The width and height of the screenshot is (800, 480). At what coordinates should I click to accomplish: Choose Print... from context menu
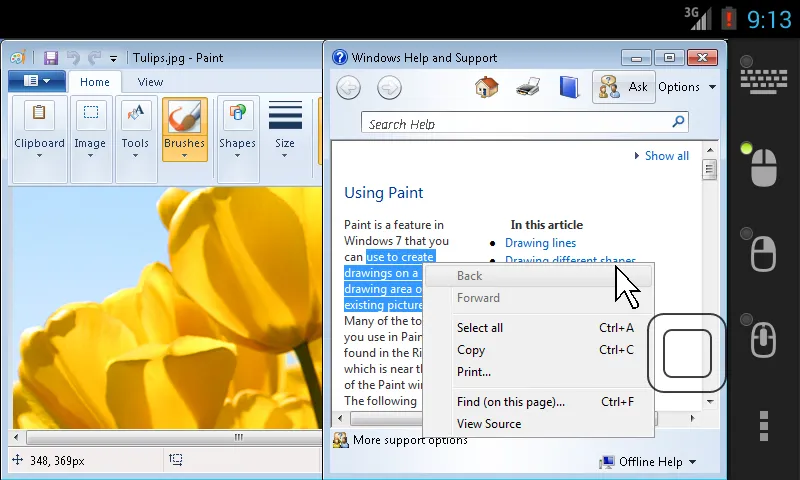pyautogui.click(x=540, y=372)
